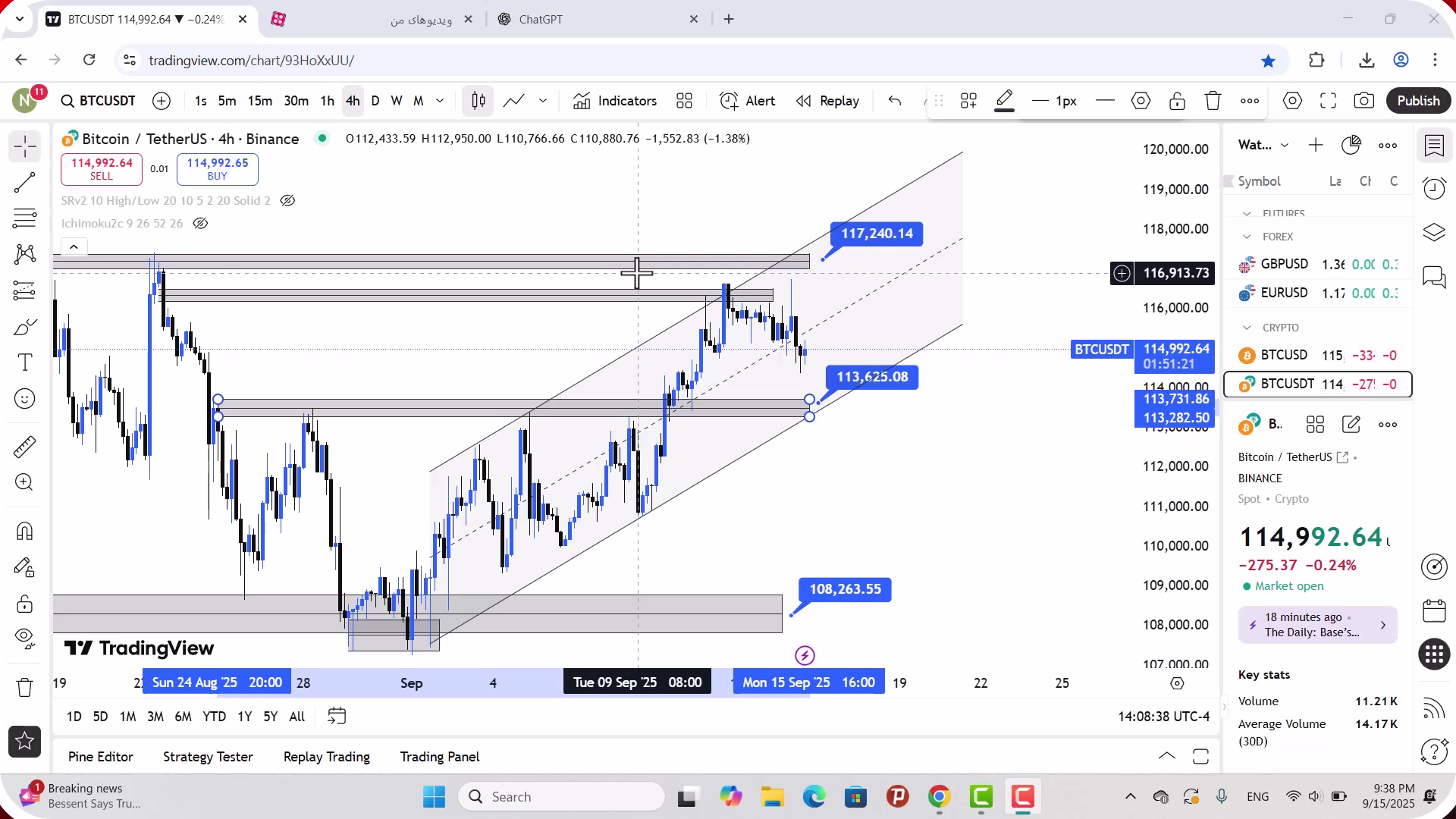Screen dimensions: 1456x819
Task: Toggle magnet mode in left sidebar
Action: (24, 531)
